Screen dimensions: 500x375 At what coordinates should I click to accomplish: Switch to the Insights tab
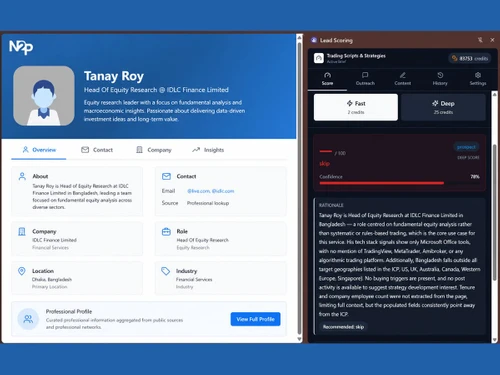tap(208, 150)
